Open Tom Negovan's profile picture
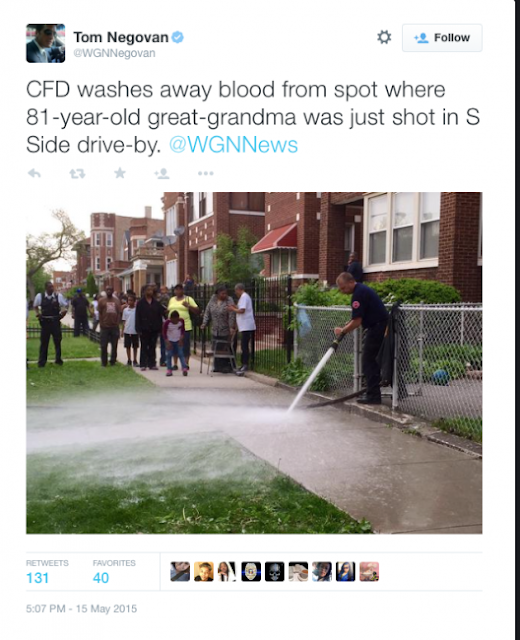Screen dimensions: 520x640 [x=45, y=43]
